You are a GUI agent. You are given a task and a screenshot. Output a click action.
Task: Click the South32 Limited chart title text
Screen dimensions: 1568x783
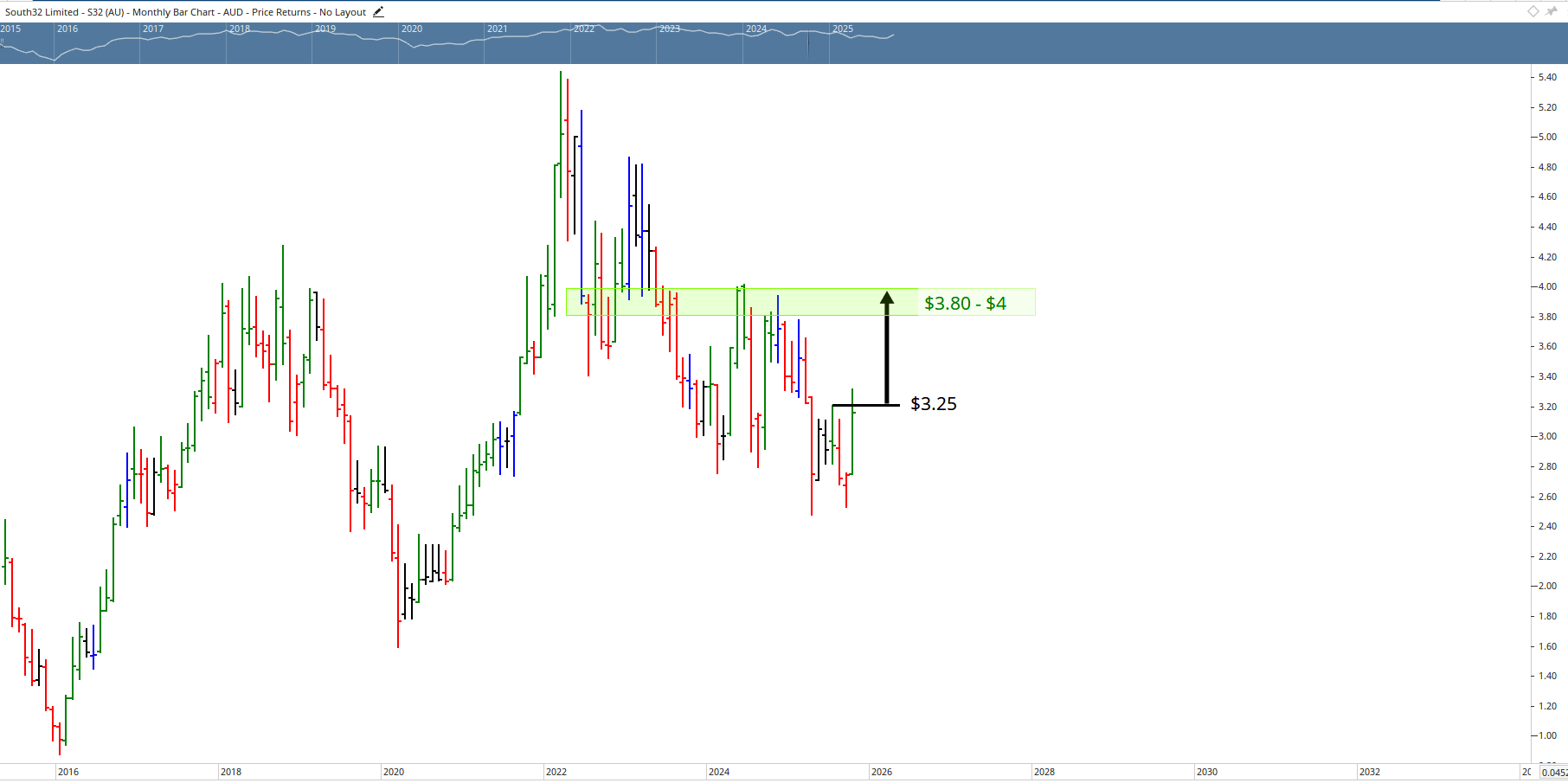point(185,12)
